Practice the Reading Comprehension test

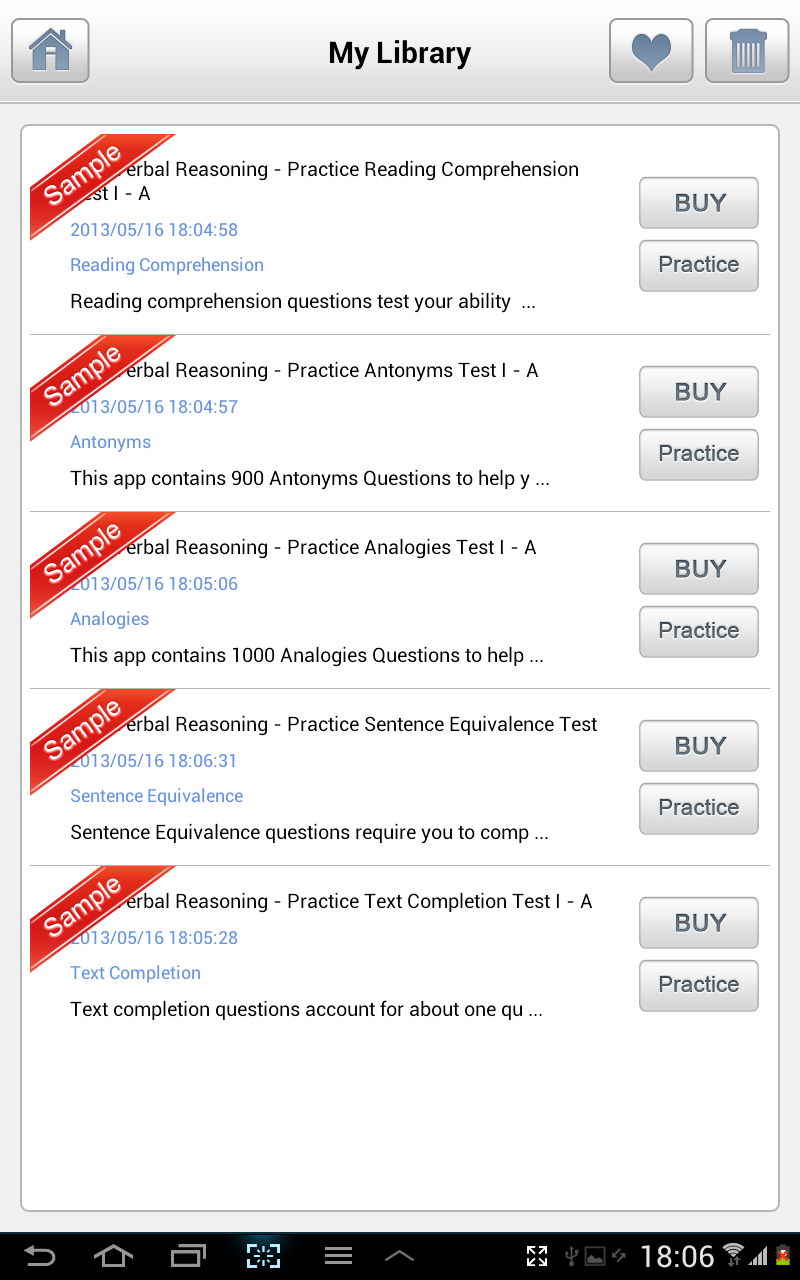pos(699,265)
